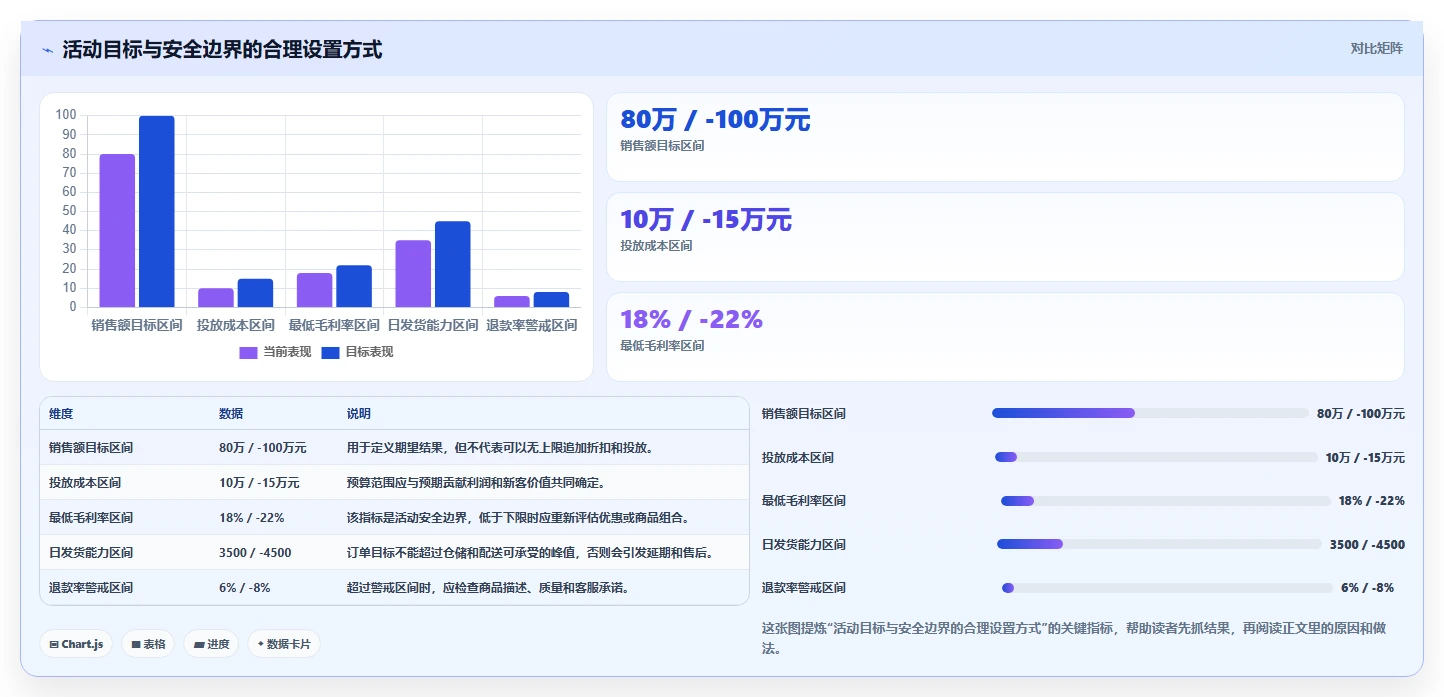Click the 对比矩阵 label in the header
This screenshot has height=697, width=1444.
click(1376, 48)
